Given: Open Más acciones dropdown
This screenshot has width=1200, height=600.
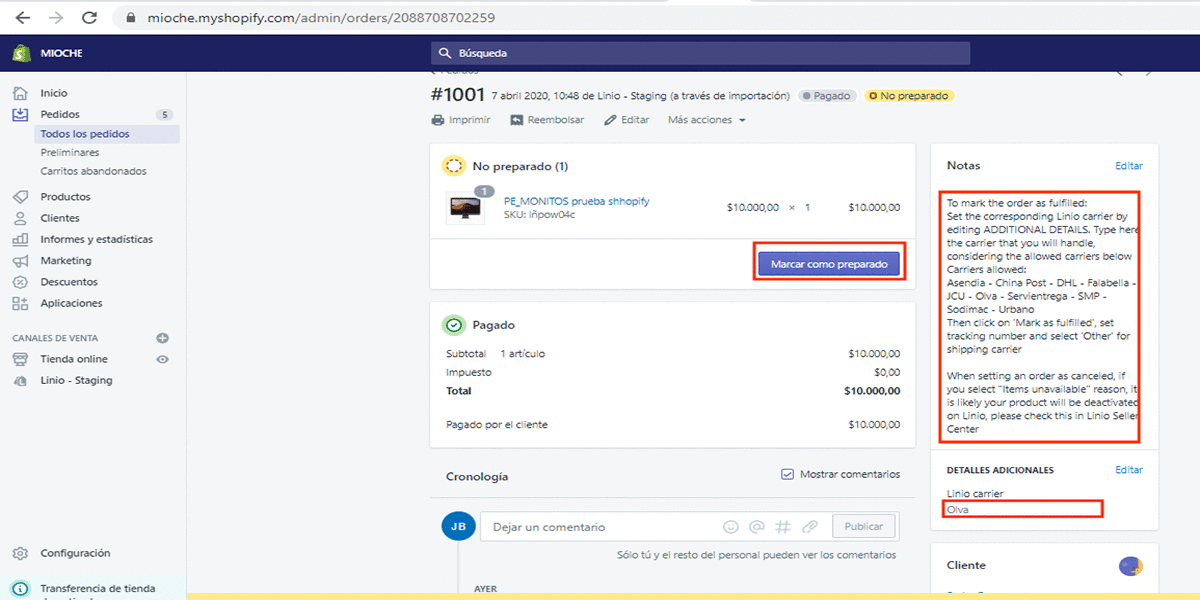Looking at the screenshot, I should 707,120.
